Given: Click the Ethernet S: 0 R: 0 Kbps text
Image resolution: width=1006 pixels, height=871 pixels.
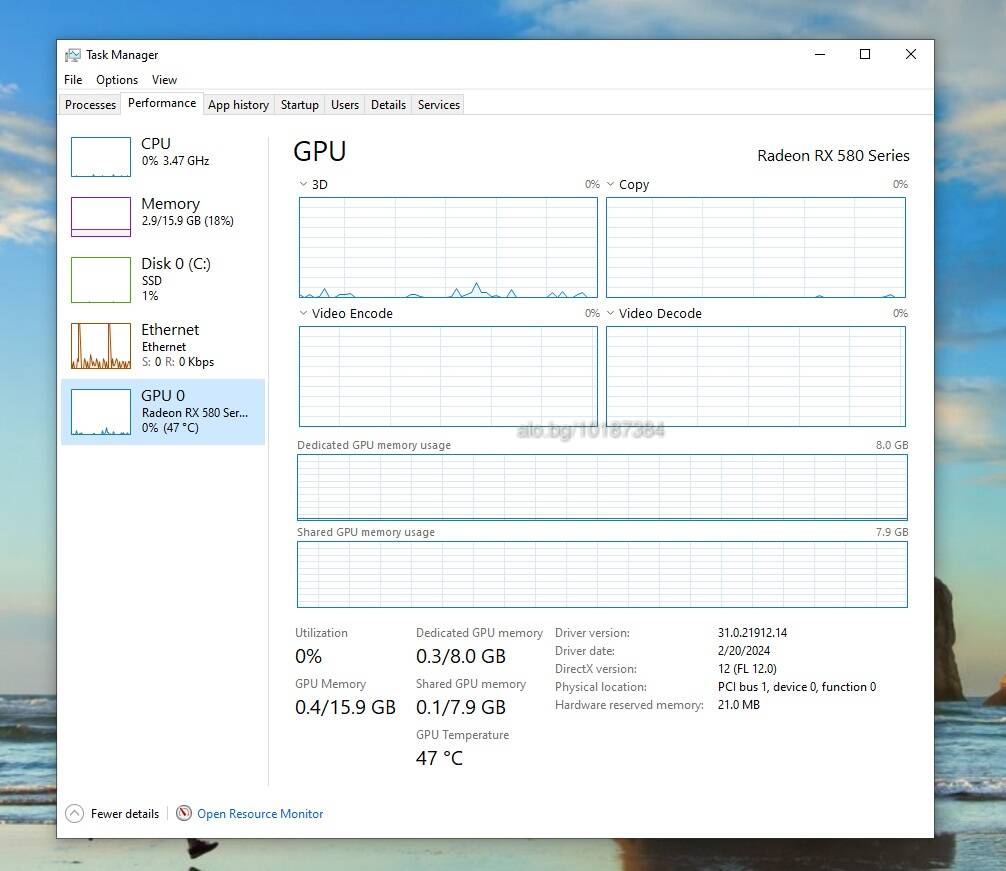Looking at the screenshot, I should tap(178, 362).
